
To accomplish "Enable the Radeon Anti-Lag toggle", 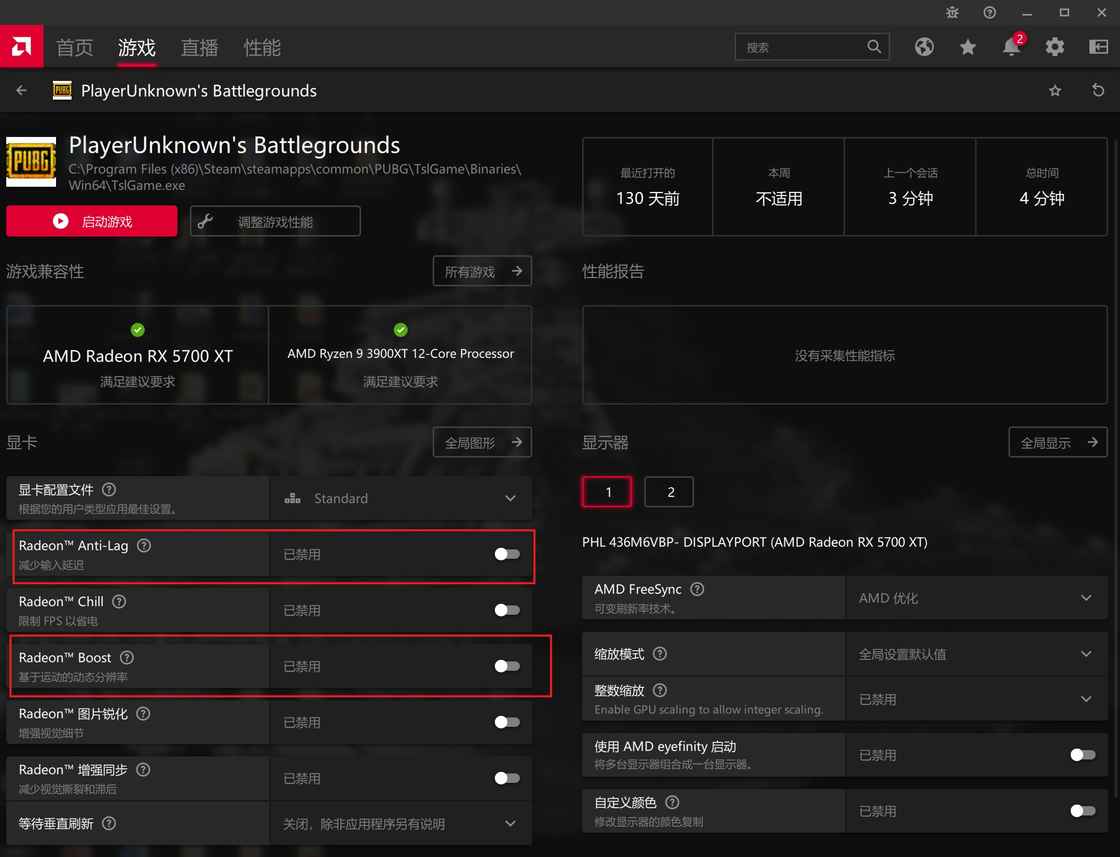I will tap(506, 554).
